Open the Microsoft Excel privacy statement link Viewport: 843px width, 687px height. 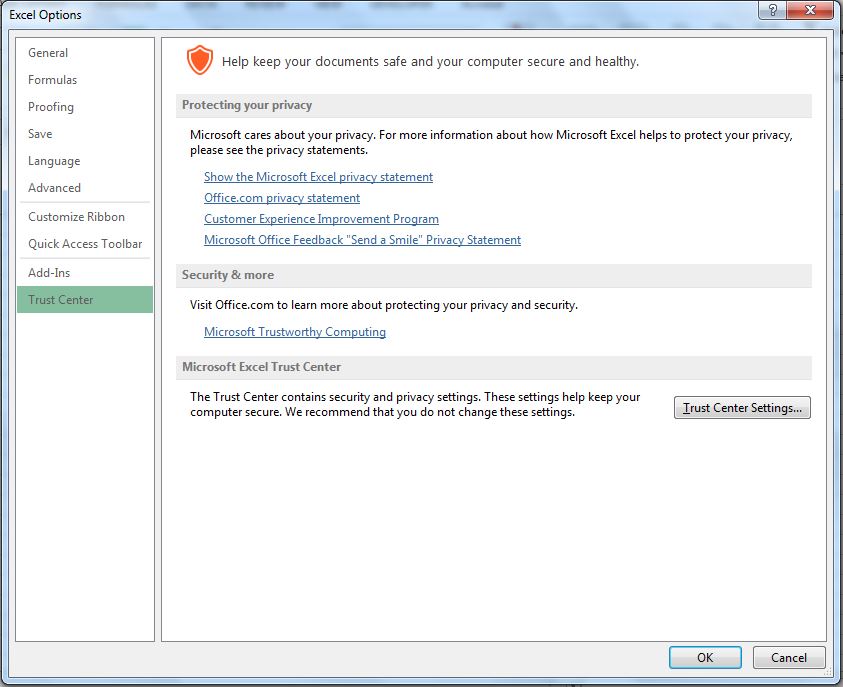pyautogui.click(x=318, y=177)
